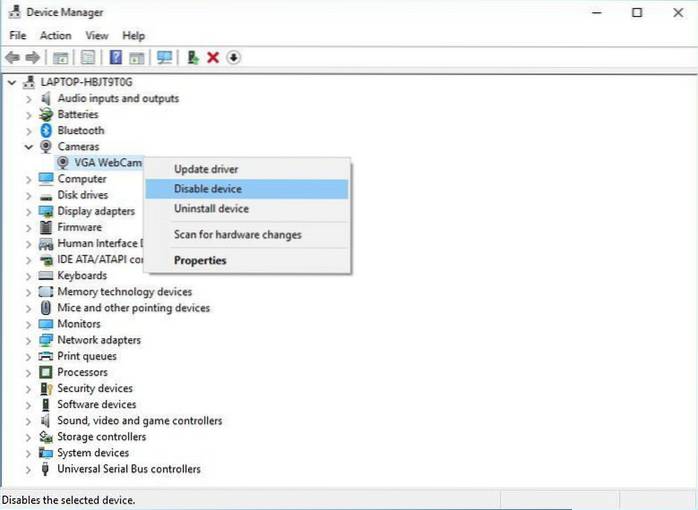Click the down-arrow disable device toolbar icon
This screenshot has width=698, height=510.
[x=233, y=58]
